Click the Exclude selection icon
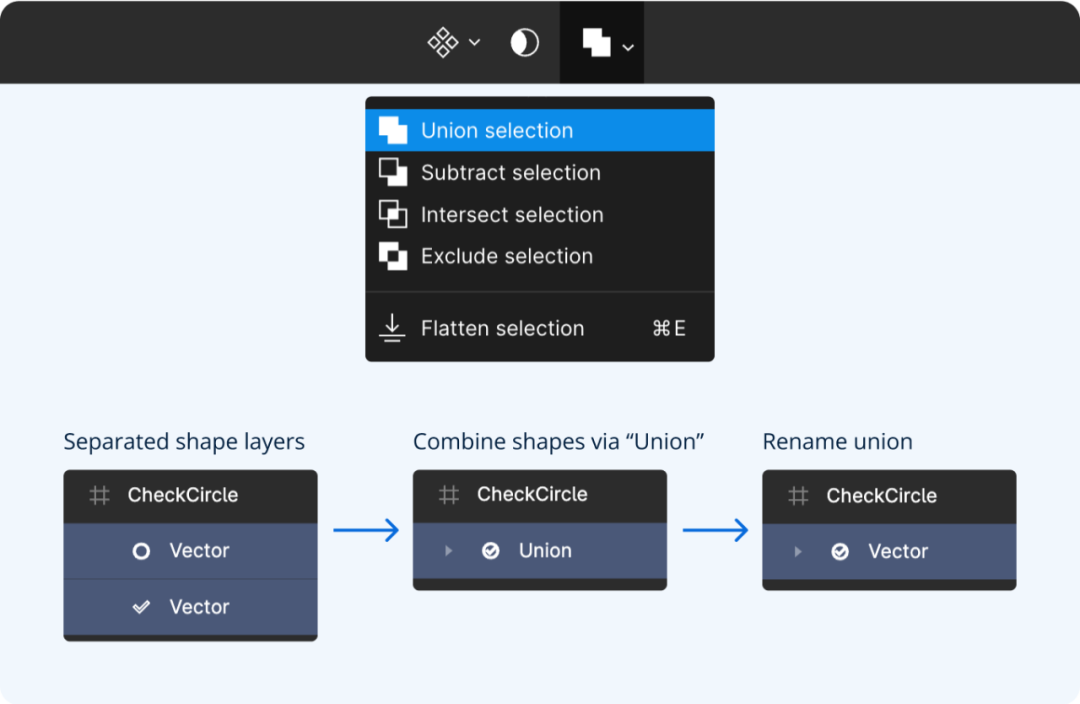 tap(393, 256)
